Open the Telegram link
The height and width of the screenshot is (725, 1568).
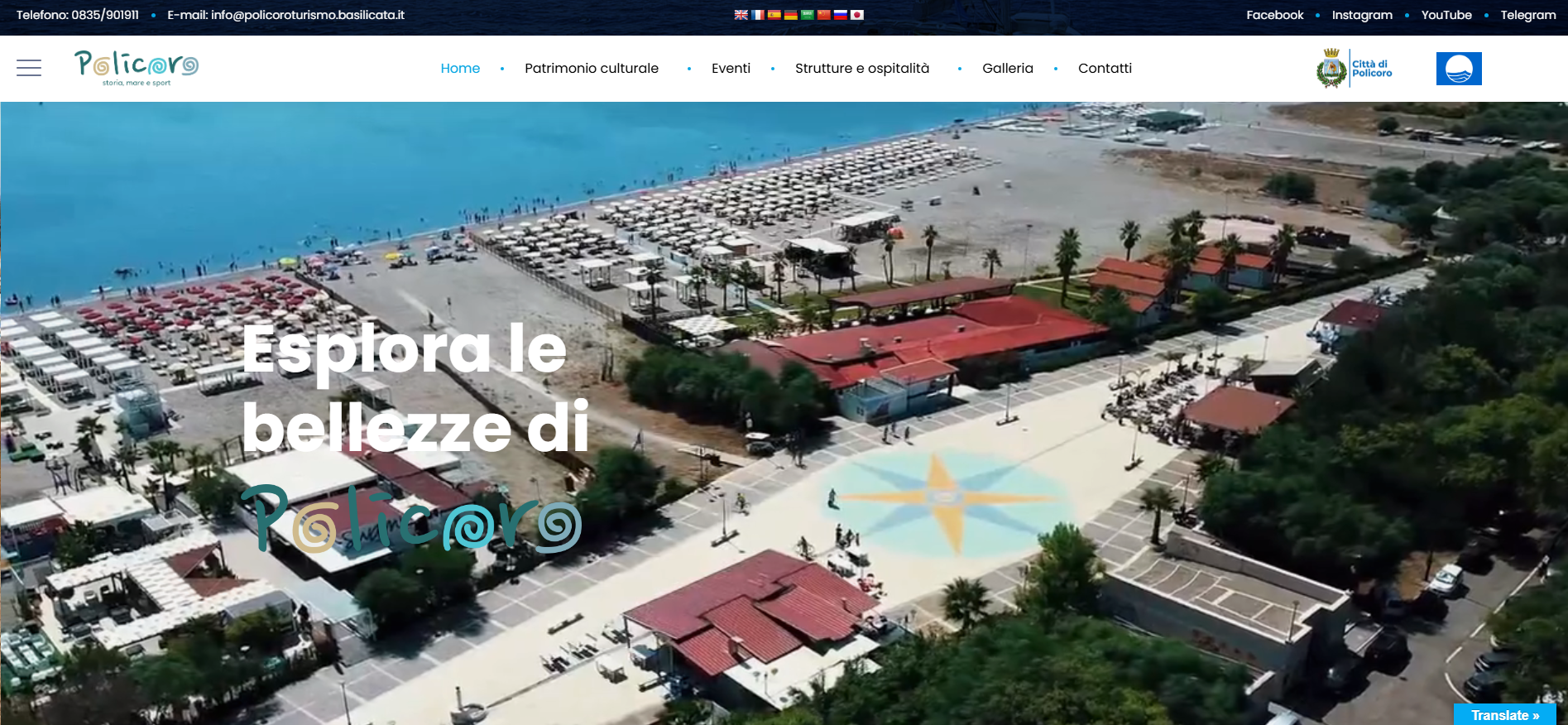click(1528, 15)
